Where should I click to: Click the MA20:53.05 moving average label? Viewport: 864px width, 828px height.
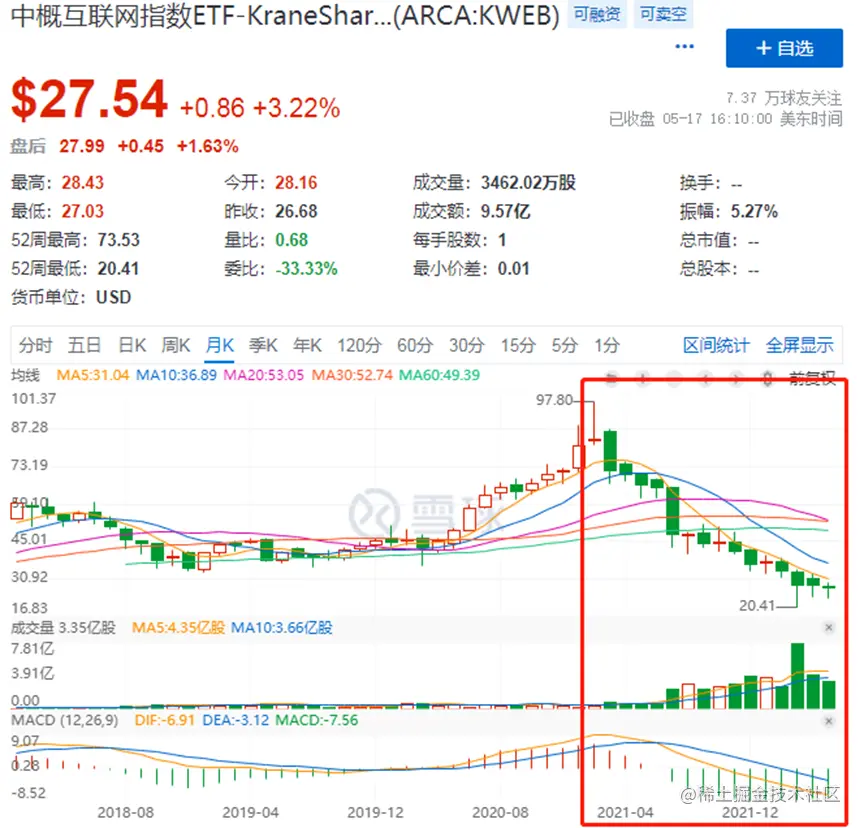(263, 375)
